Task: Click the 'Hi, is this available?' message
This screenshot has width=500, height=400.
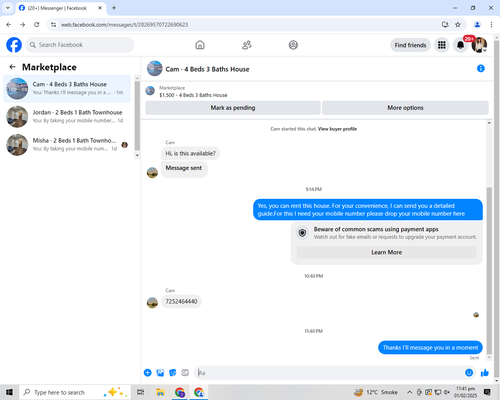Action: click(x=190, y=153)
